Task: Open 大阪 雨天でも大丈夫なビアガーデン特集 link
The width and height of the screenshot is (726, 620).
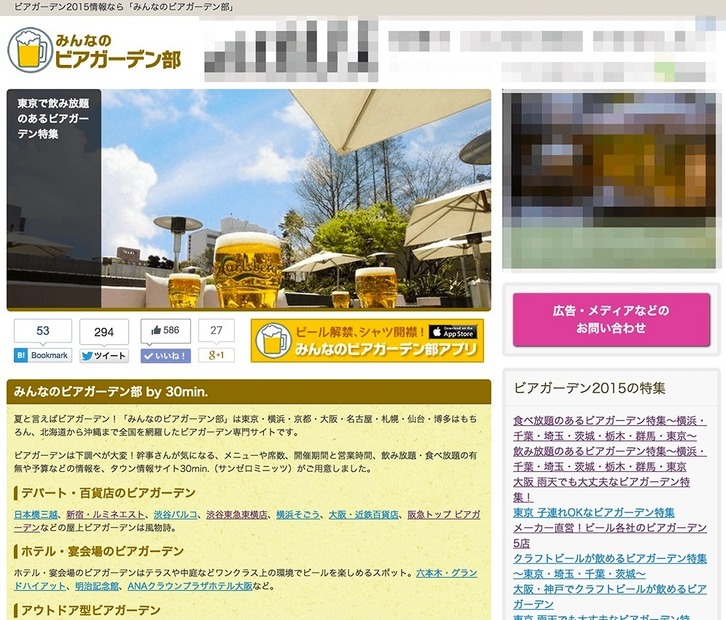Action: click(601, 489)
